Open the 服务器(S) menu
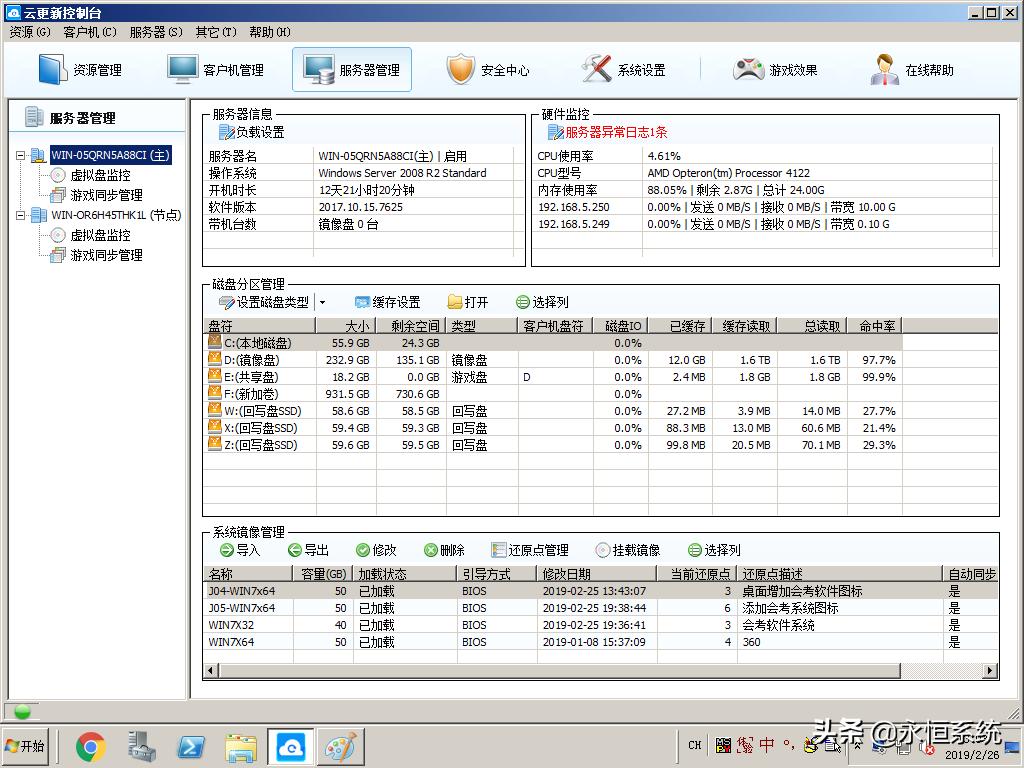 point(154,31)
